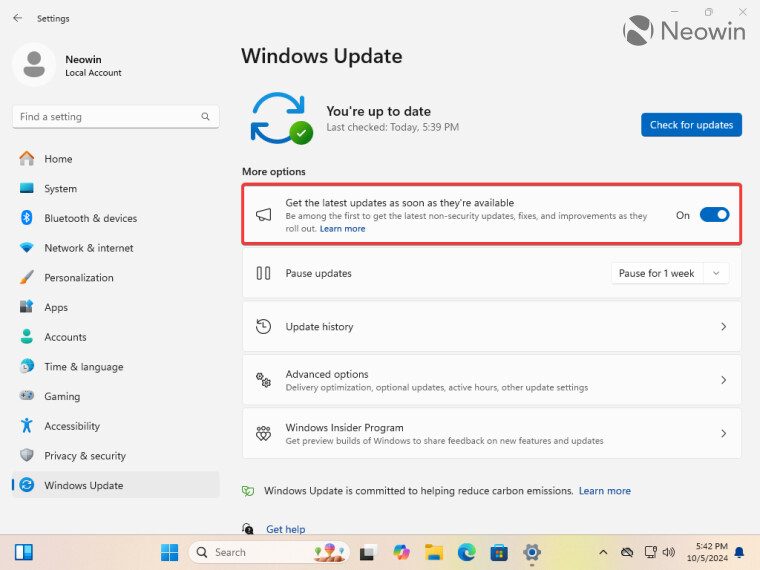Open Windows Insider Program via its chevron
This screenshot has height=570, width=760.
tap(723, 433)
